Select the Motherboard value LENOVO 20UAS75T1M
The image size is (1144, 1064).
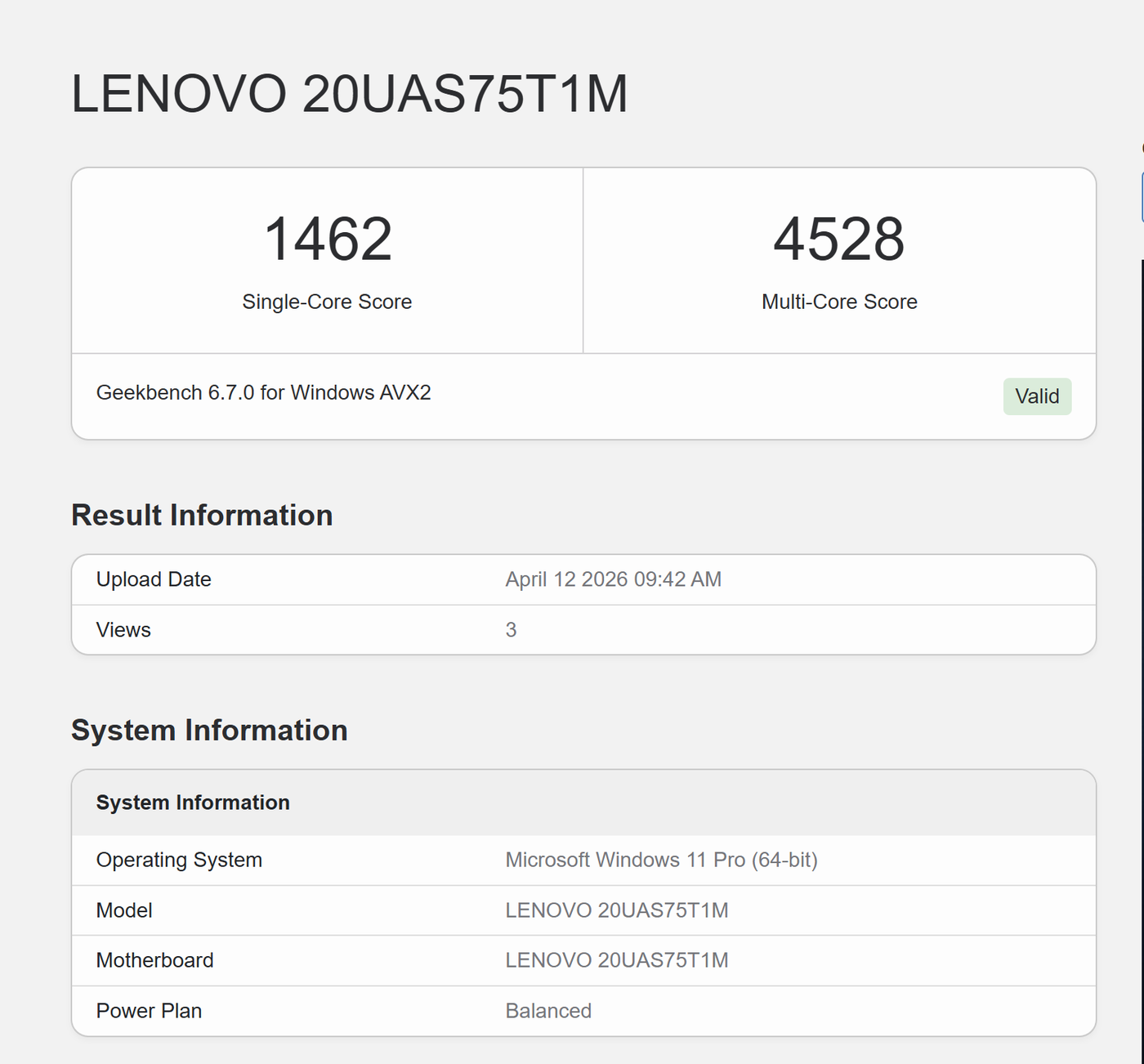pos(616,960)
